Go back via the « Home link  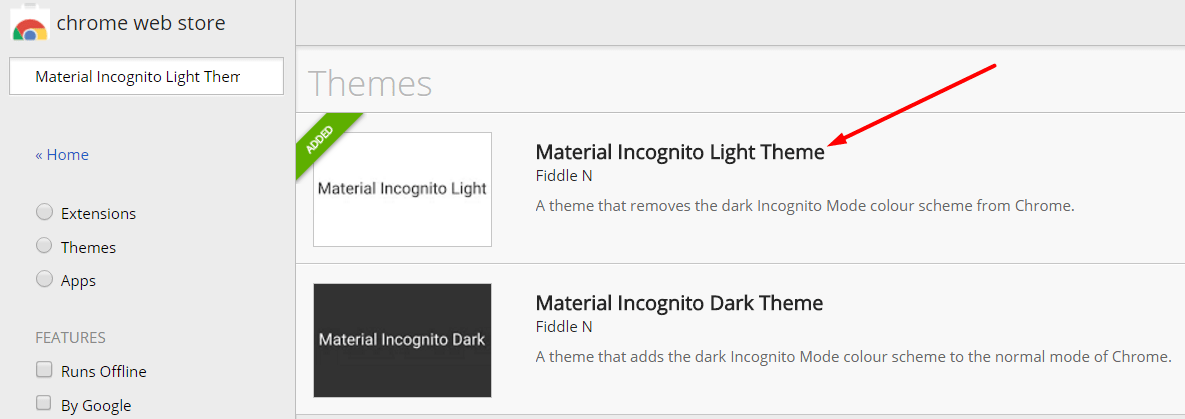pyautogui.click(x=62, y=154)
